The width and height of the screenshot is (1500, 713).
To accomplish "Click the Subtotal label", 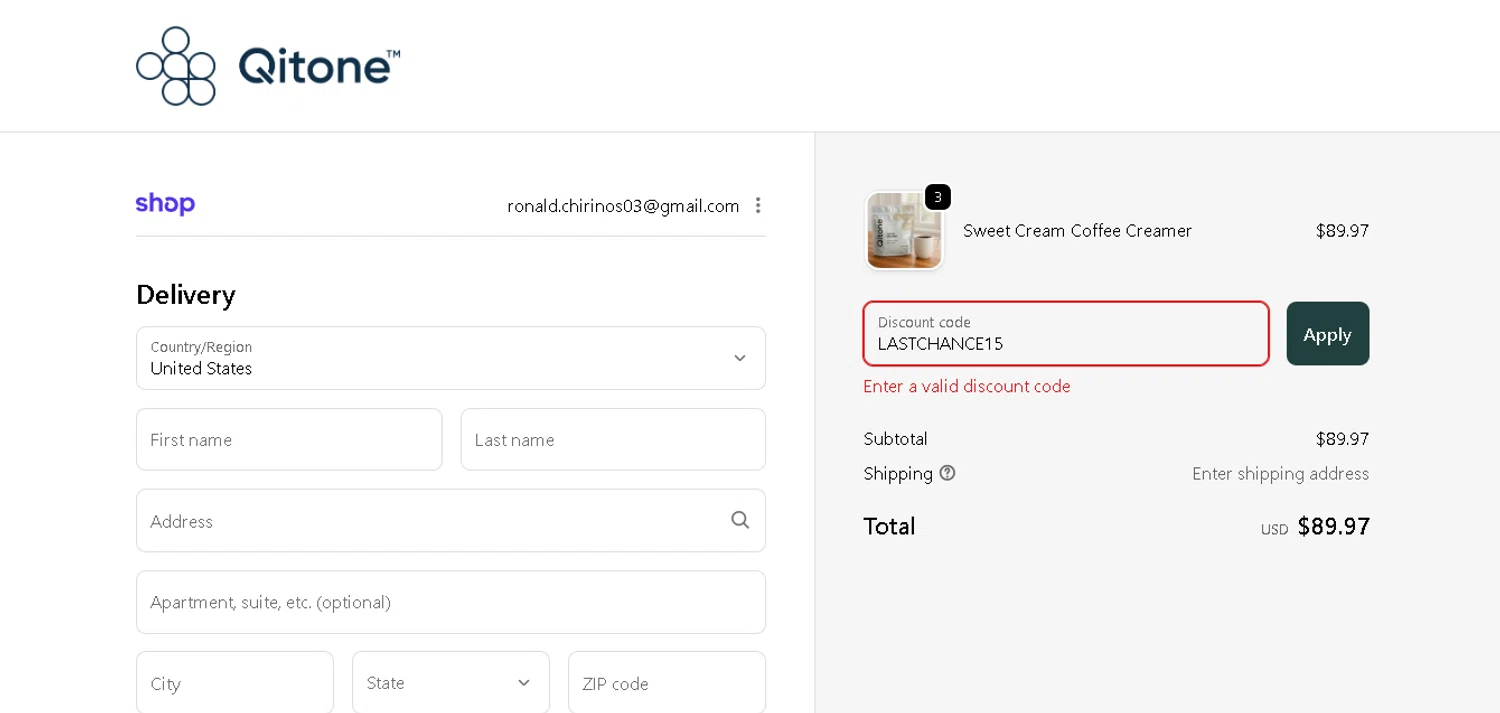I will tap(896, 439).
